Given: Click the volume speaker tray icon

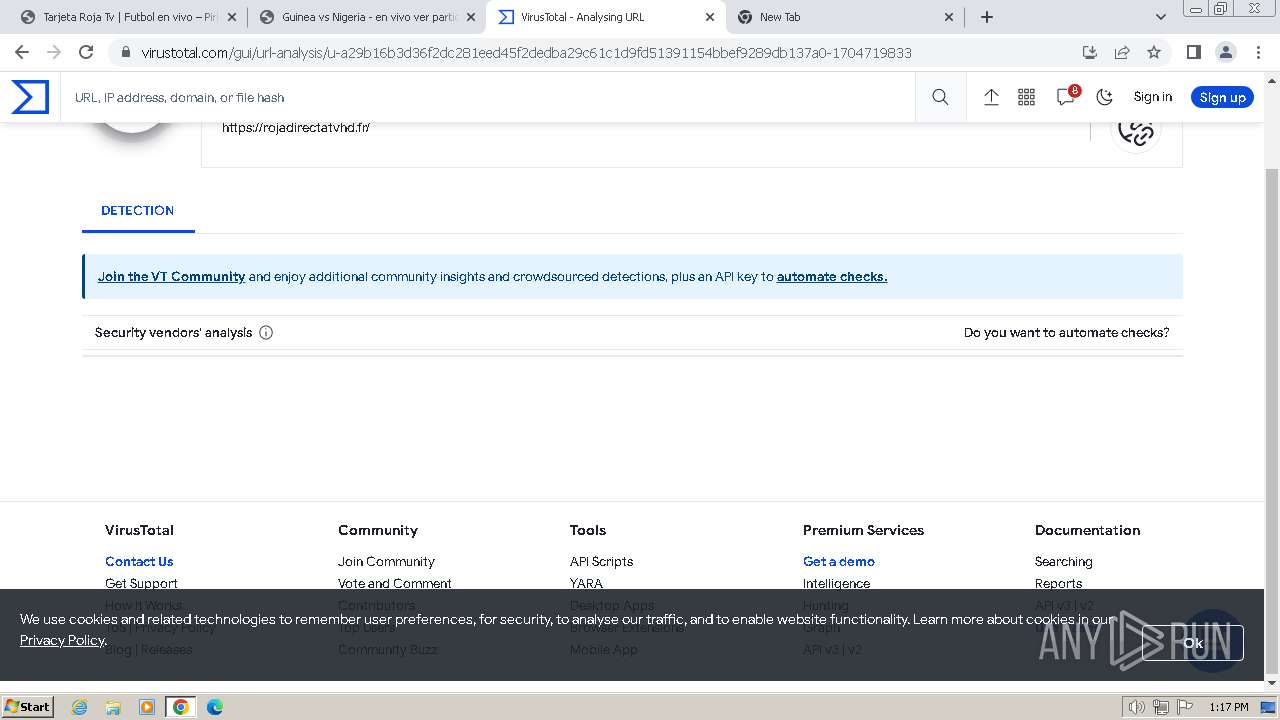Looking at the screenshot, I should tap(1137, 707).
